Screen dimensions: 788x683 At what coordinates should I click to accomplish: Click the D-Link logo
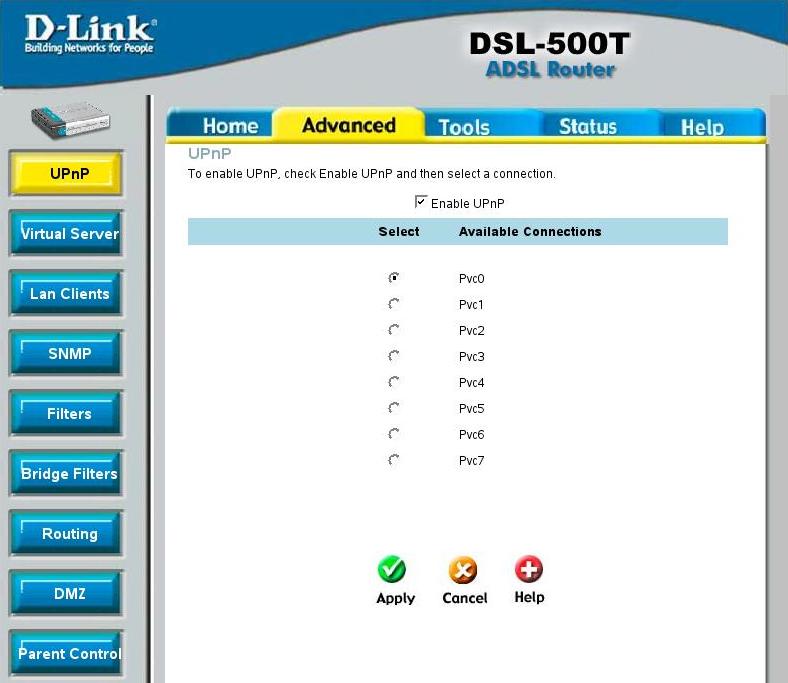[90, 33]
